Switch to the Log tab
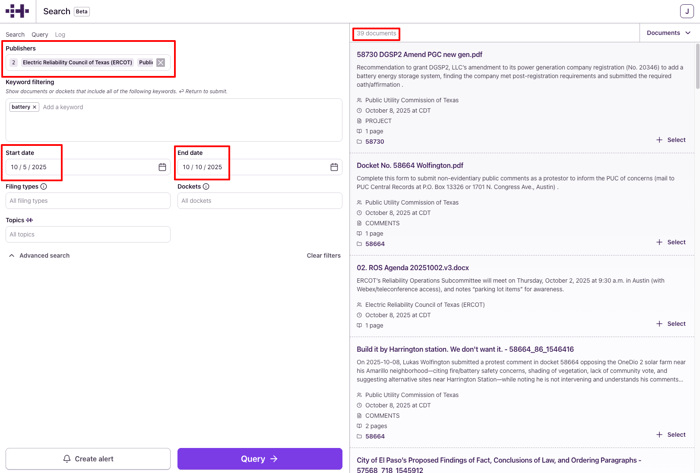 pyautogui.click(x=60, y=35)
